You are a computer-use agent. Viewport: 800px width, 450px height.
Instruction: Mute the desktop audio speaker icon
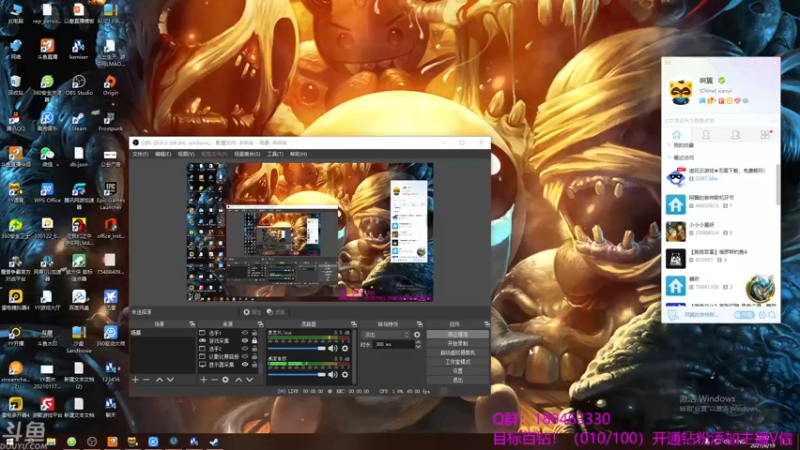coord(333,374)
